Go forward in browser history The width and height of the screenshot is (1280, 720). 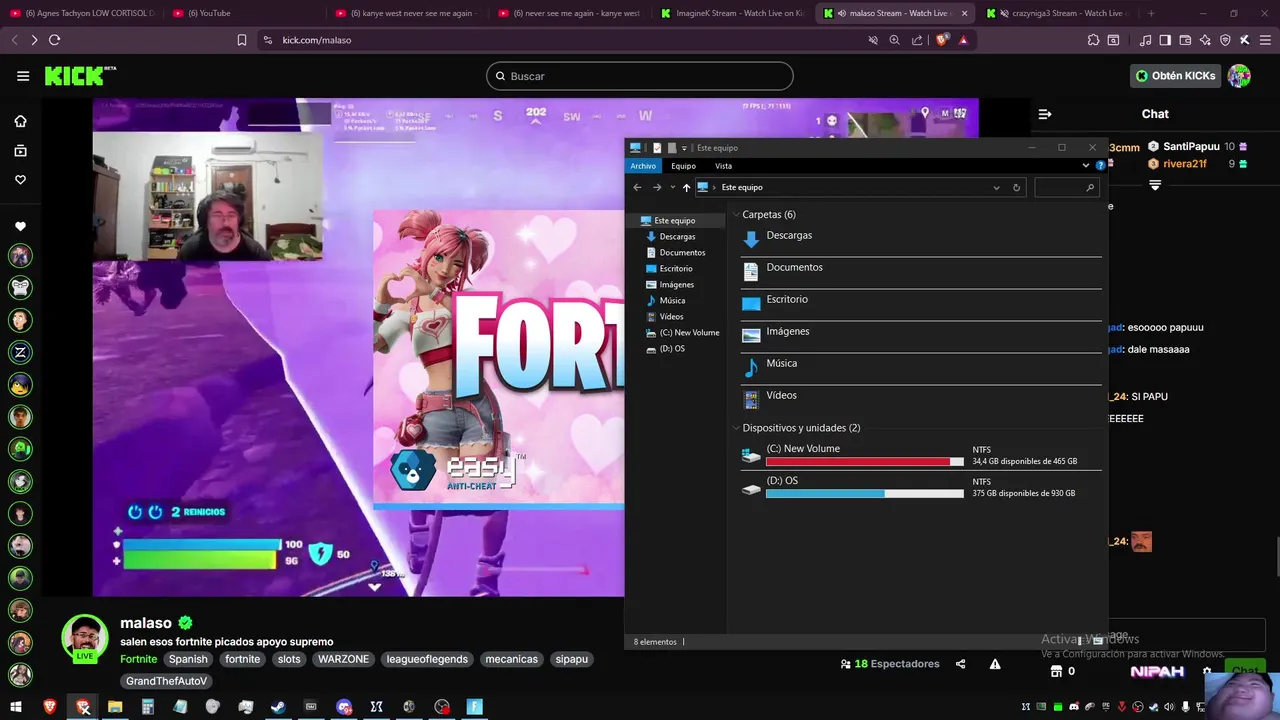[33, 40]
